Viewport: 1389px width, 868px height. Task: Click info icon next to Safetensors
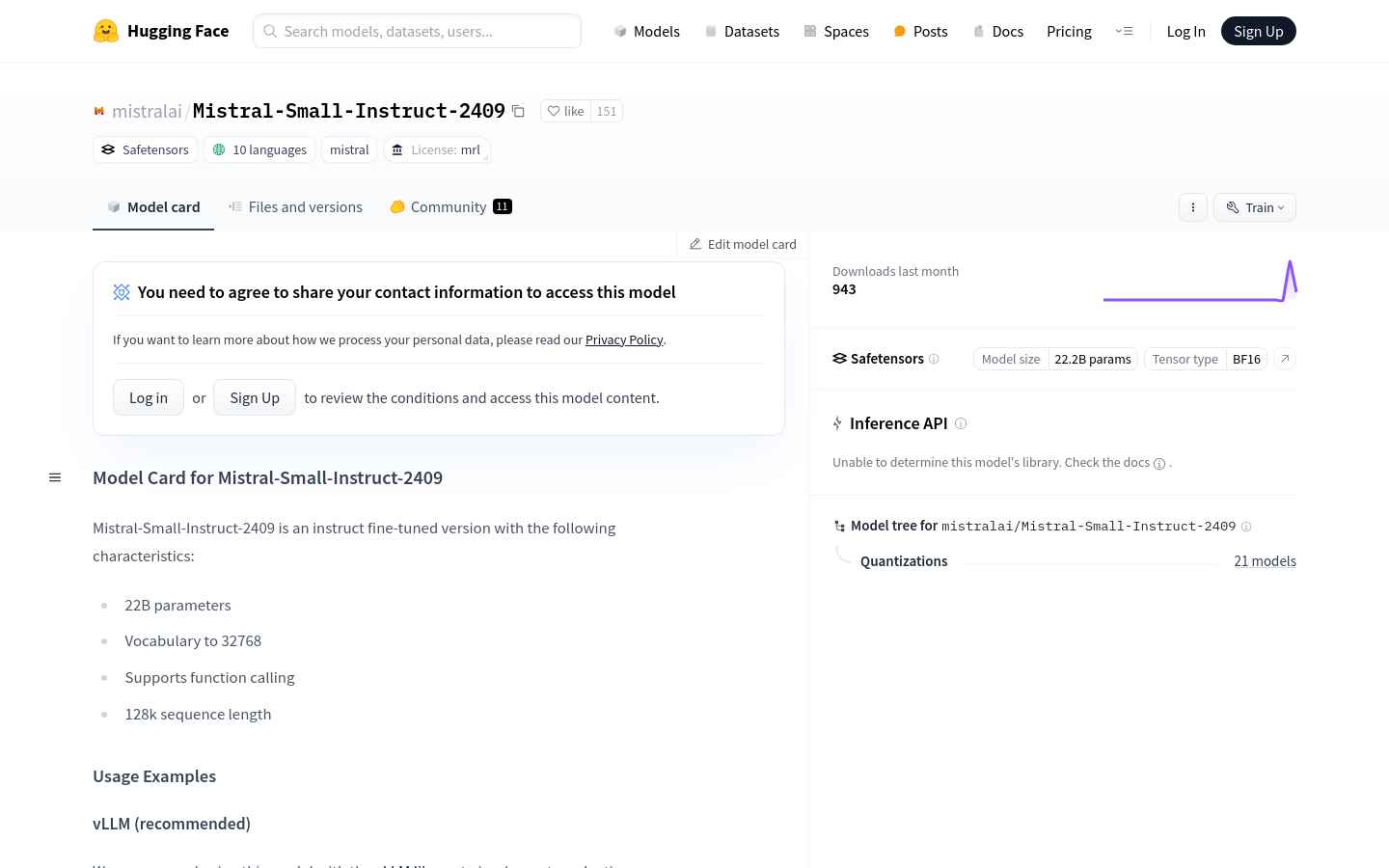[x=934, y=359]
